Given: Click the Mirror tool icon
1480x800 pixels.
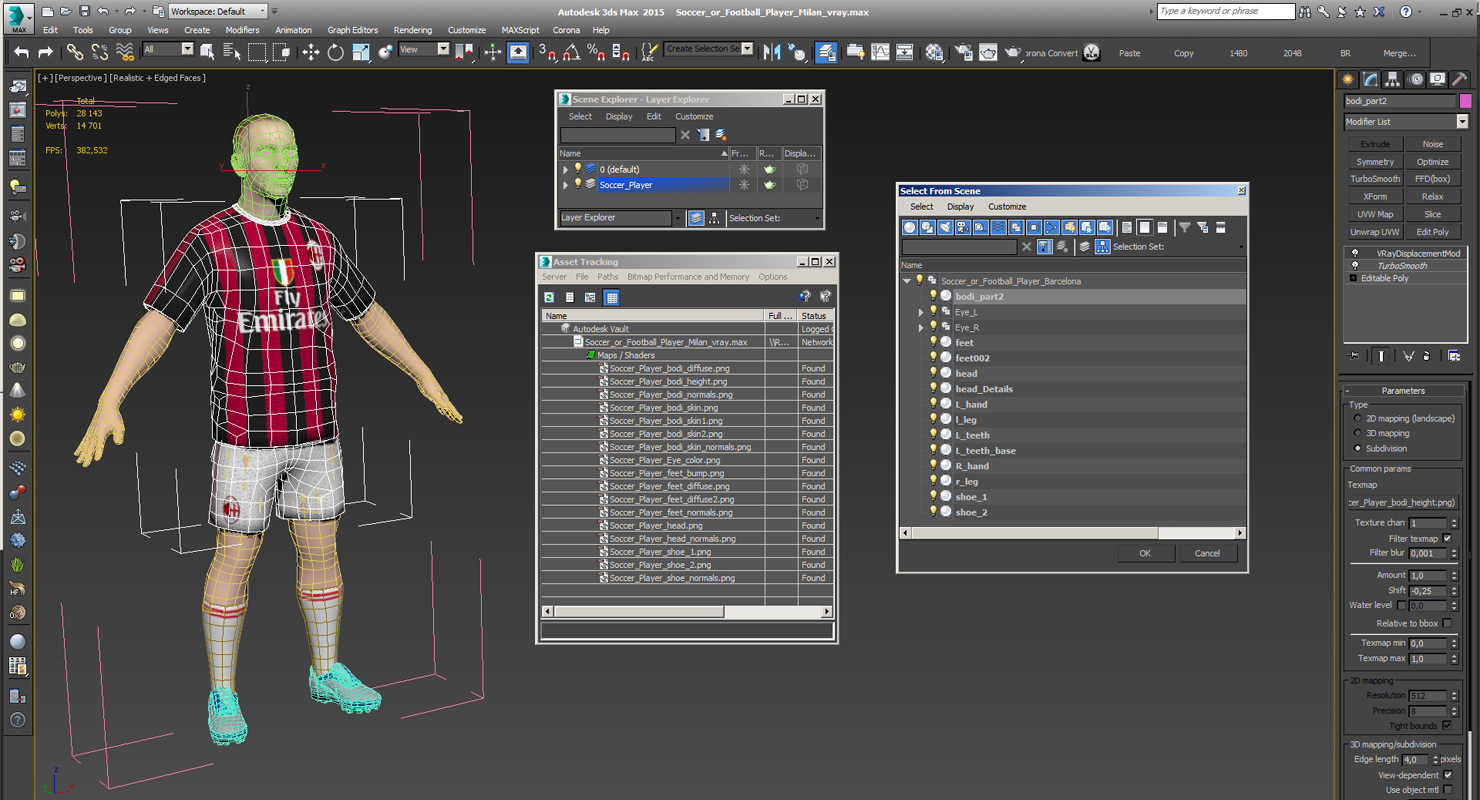Looking at the screenshot, I should [772, 52].
